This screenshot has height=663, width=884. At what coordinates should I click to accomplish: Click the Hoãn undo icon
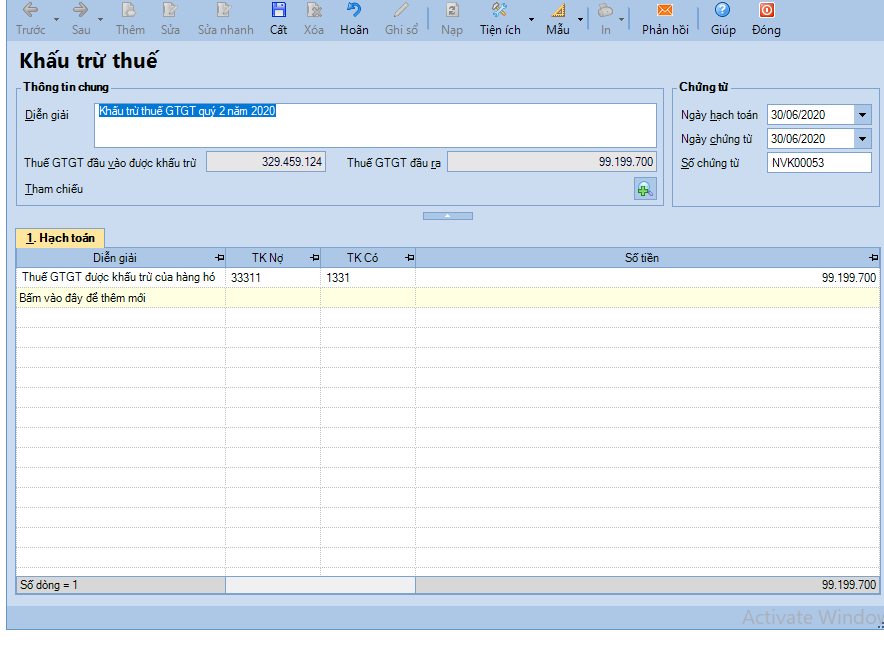pyautogui.click(x=354, y=10)
